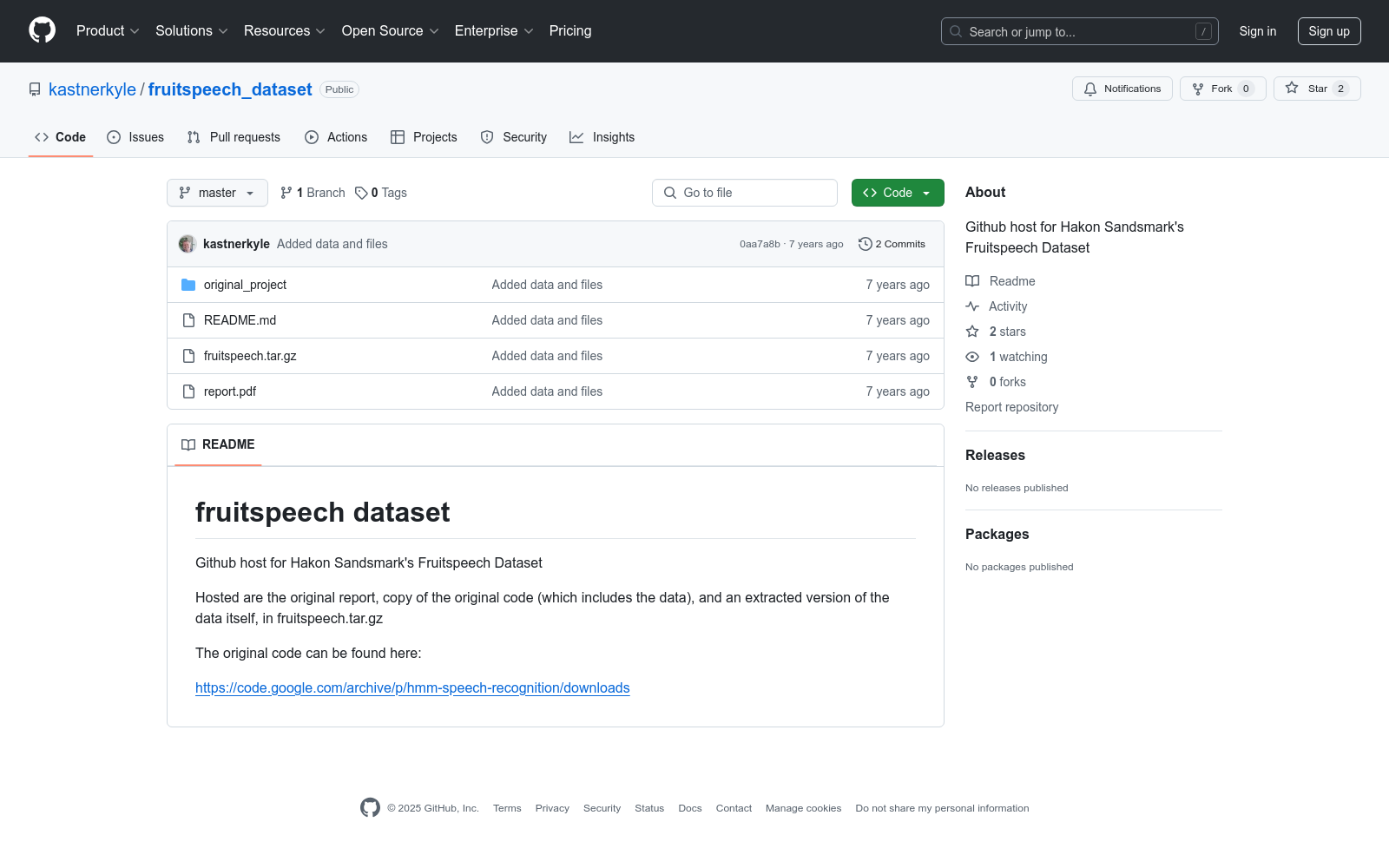Image resolution: width=1389 pixels, height=868 pixels.
Task: Open the Resources dropdown
Action: (285, 31)
